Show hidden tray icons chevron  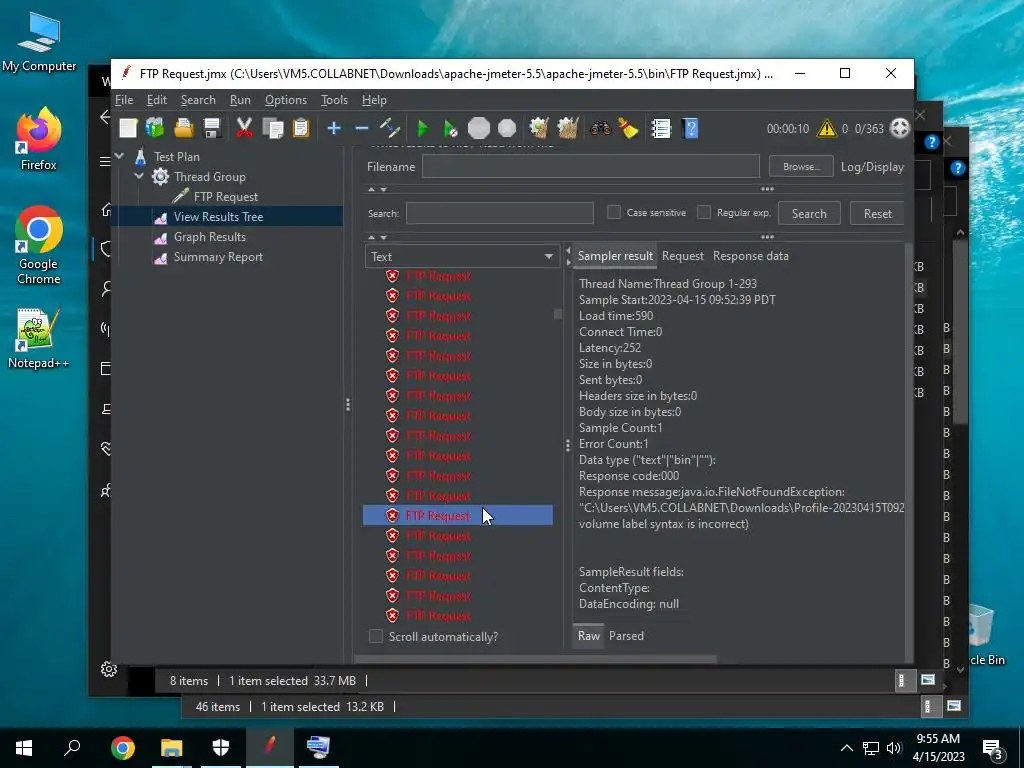click(x=846, y=748)
